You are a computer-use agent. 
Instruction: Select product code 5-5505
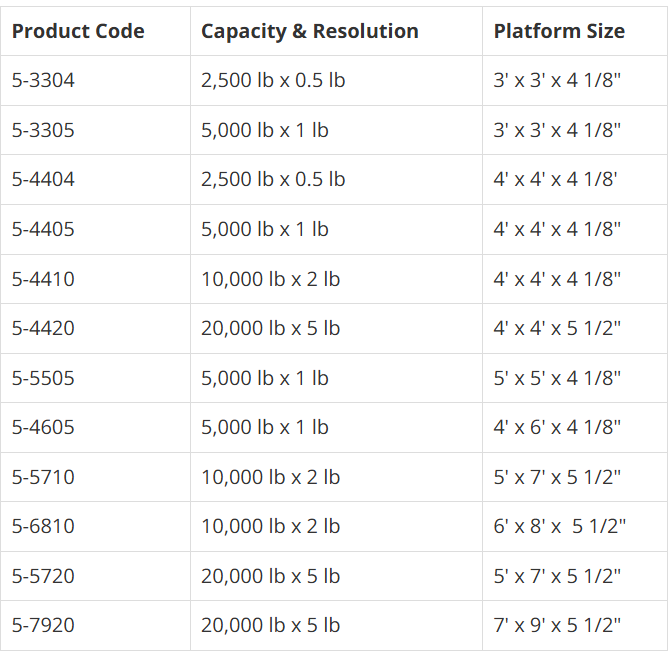point(43,378)
